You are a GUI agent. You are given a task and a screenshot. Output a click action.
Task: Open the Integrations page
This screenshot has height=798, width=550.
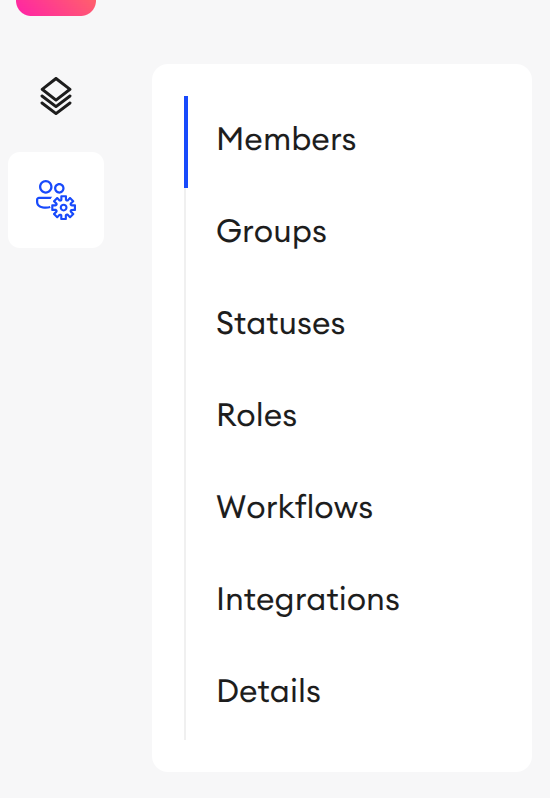[308, 600]
